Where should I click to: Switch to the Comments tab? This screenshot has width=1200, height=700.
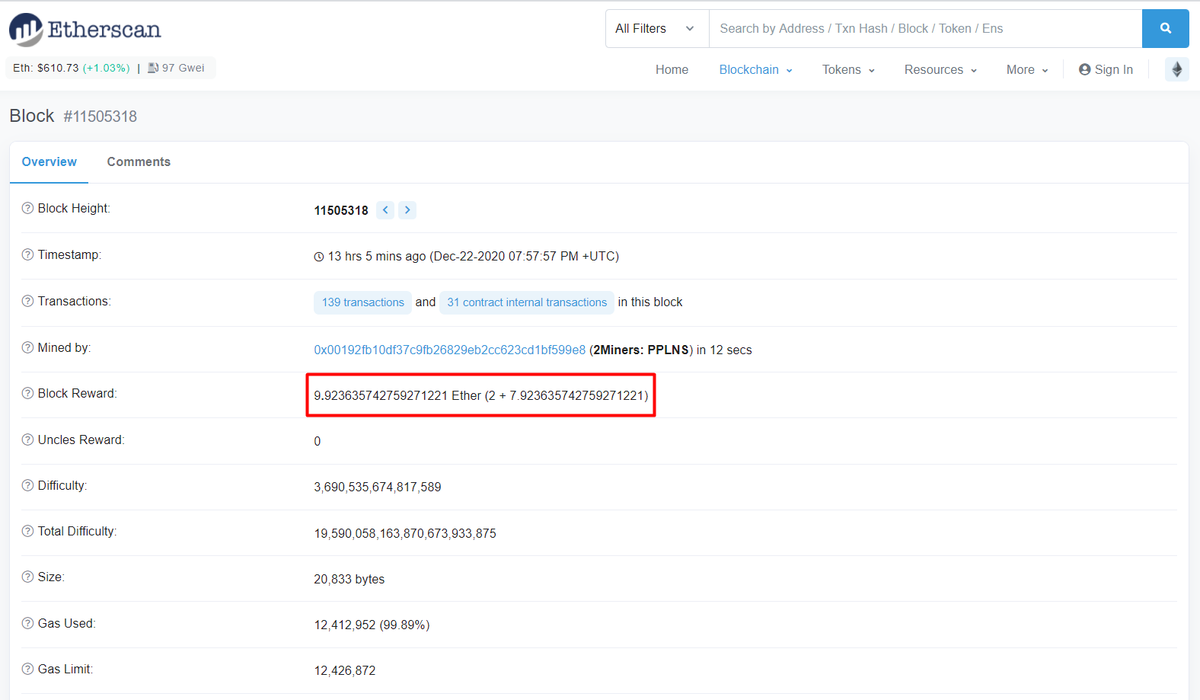tap(139, 162)
